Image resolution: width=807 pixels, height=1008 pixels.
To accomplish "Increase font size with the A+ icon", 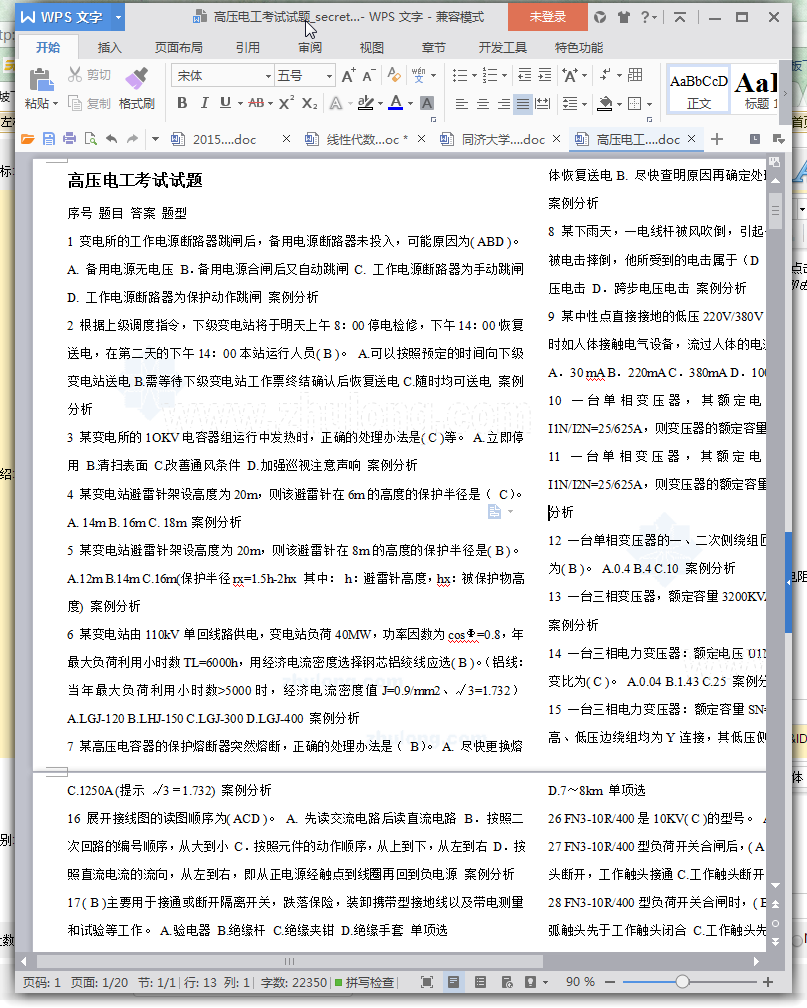I will coord(348,76).
